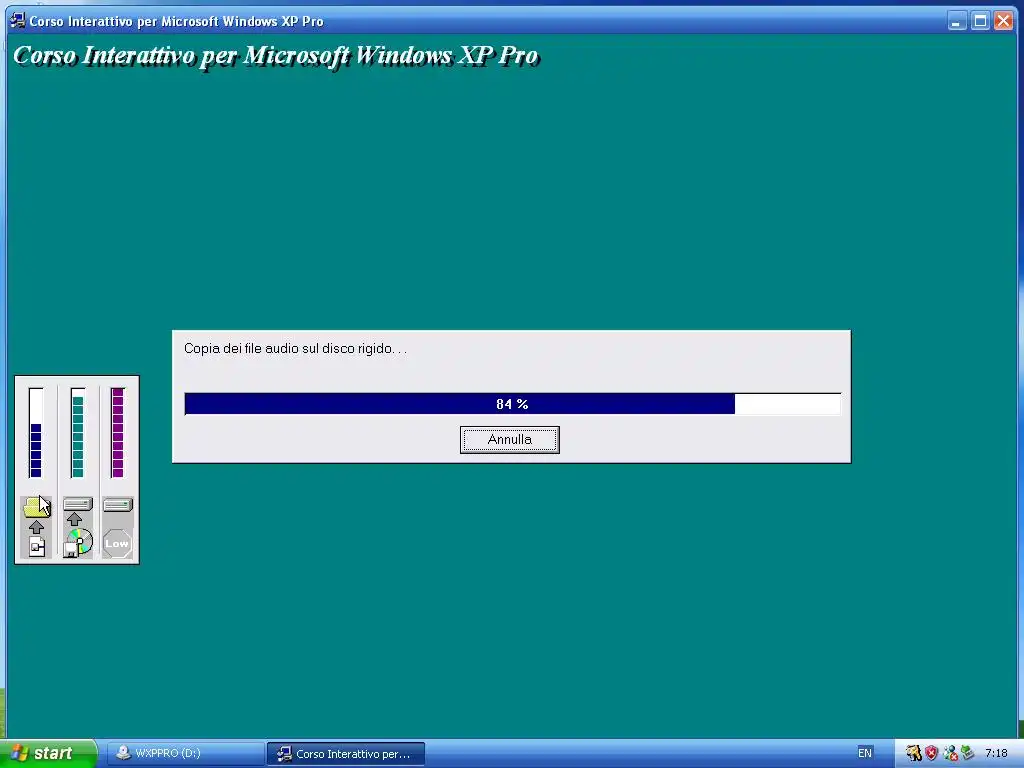Viewport: 1024px width, 768px height.
Task: Click the up arrow above the CD icon
Action: click(x=74, y=519)
